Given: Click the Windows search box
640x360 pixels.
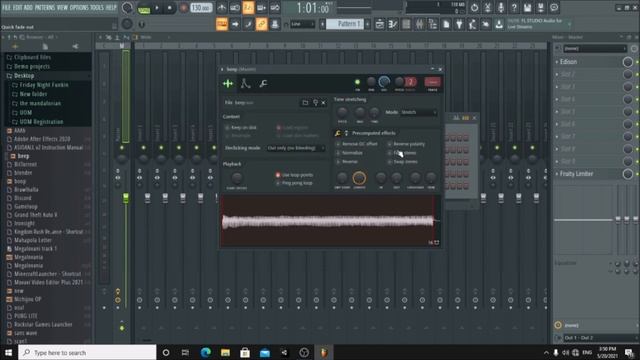Looking at the screenshot, I should click(x=87, y=352).
